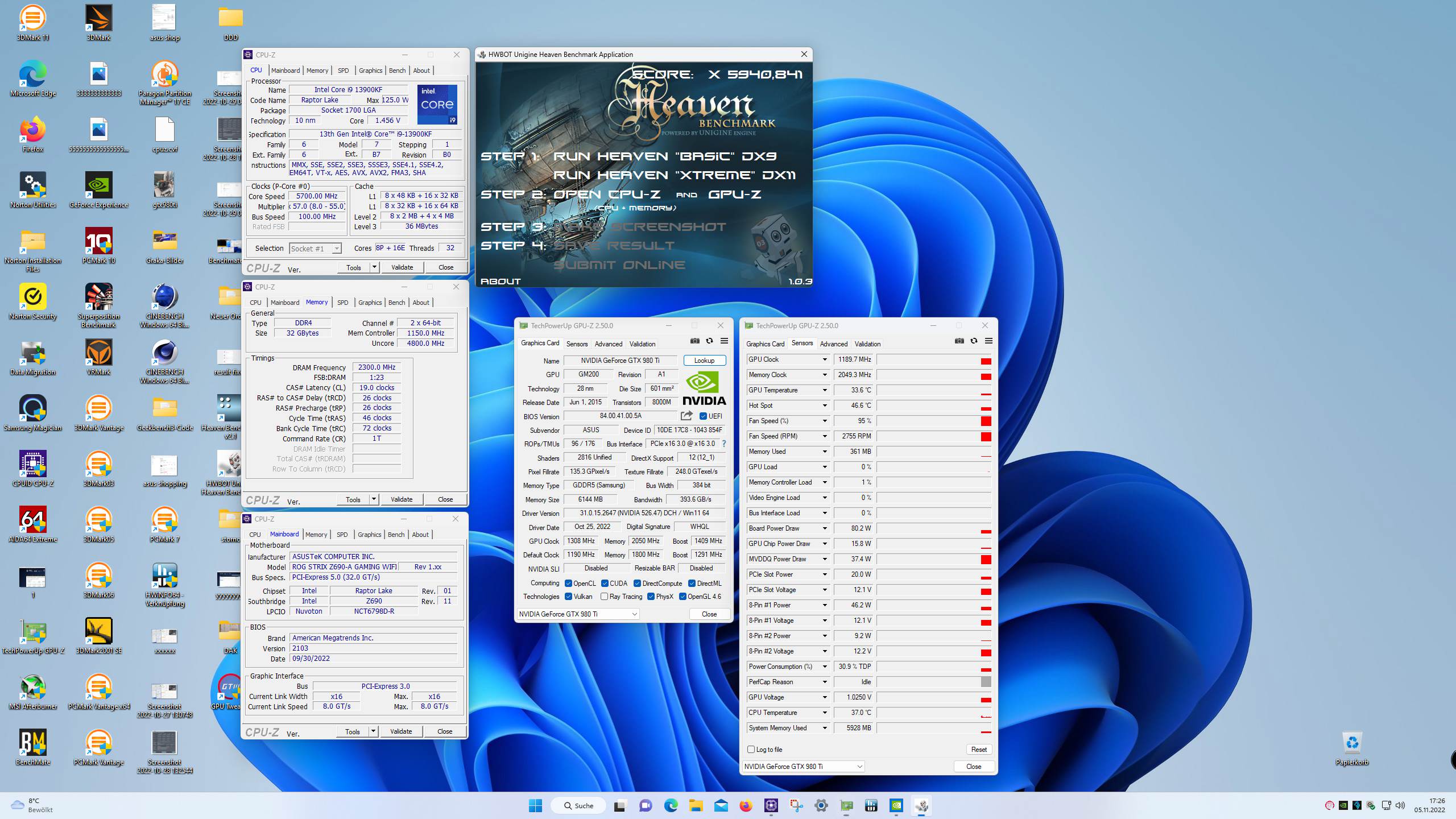Screen dimensions: 1456x819
Task: Expand the Board Power Draw sensor dropdown
Action: point(824,528)
